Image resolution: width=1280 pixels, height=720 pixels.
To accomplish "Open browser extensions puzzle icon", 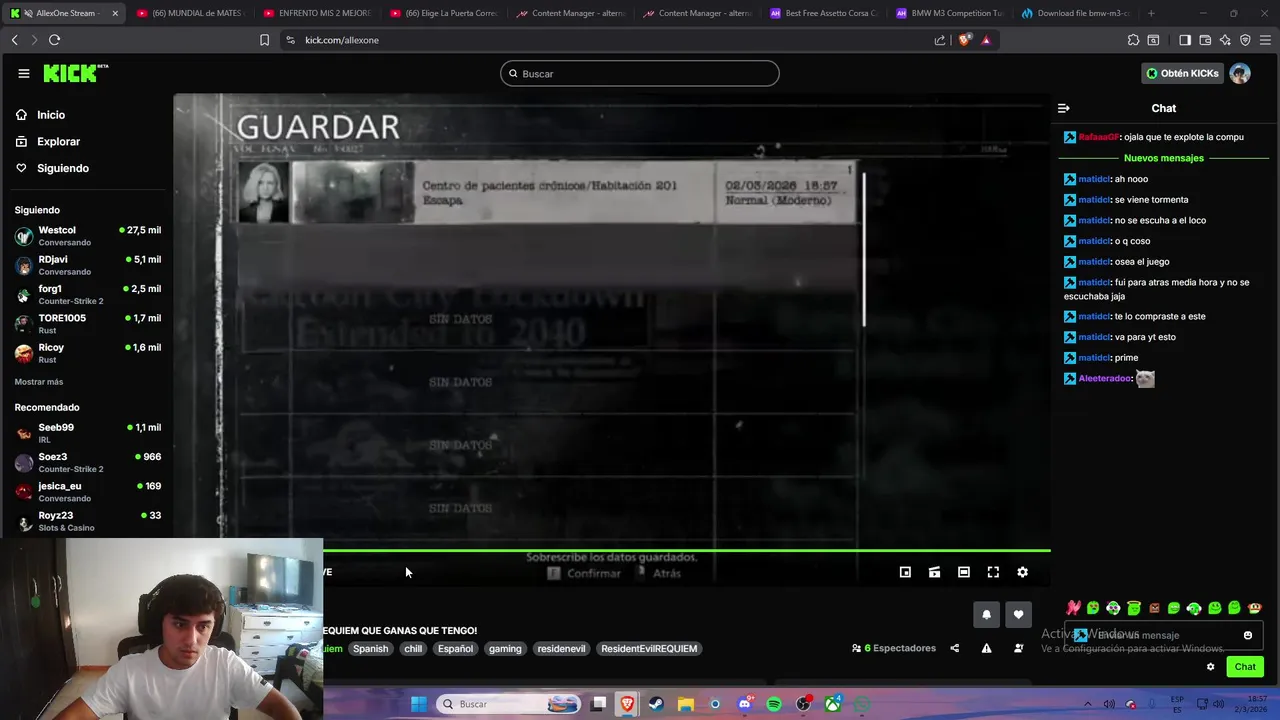I will point(1133,40).
